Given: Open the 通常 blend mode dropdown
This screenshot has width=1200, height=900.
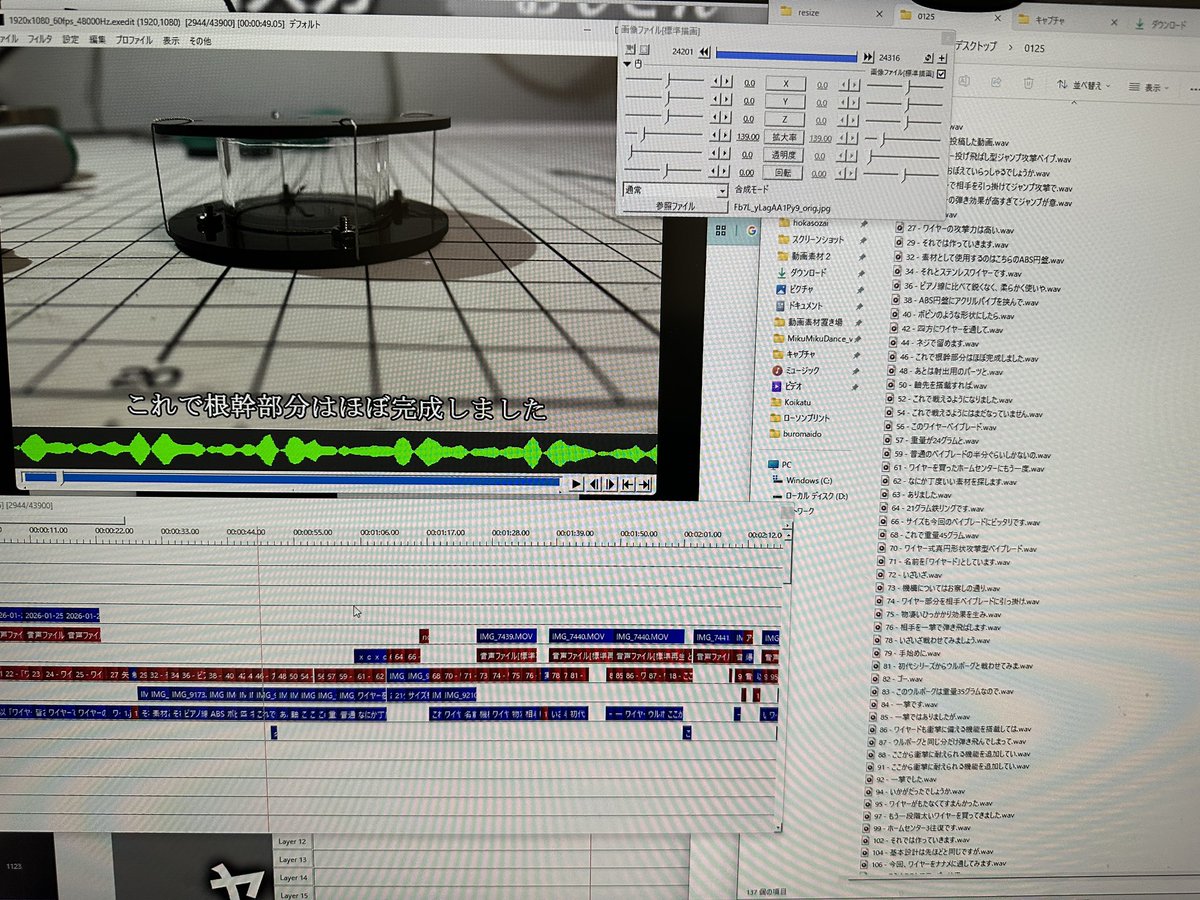Looking at the screenshot, I should (x=675, y=189).
